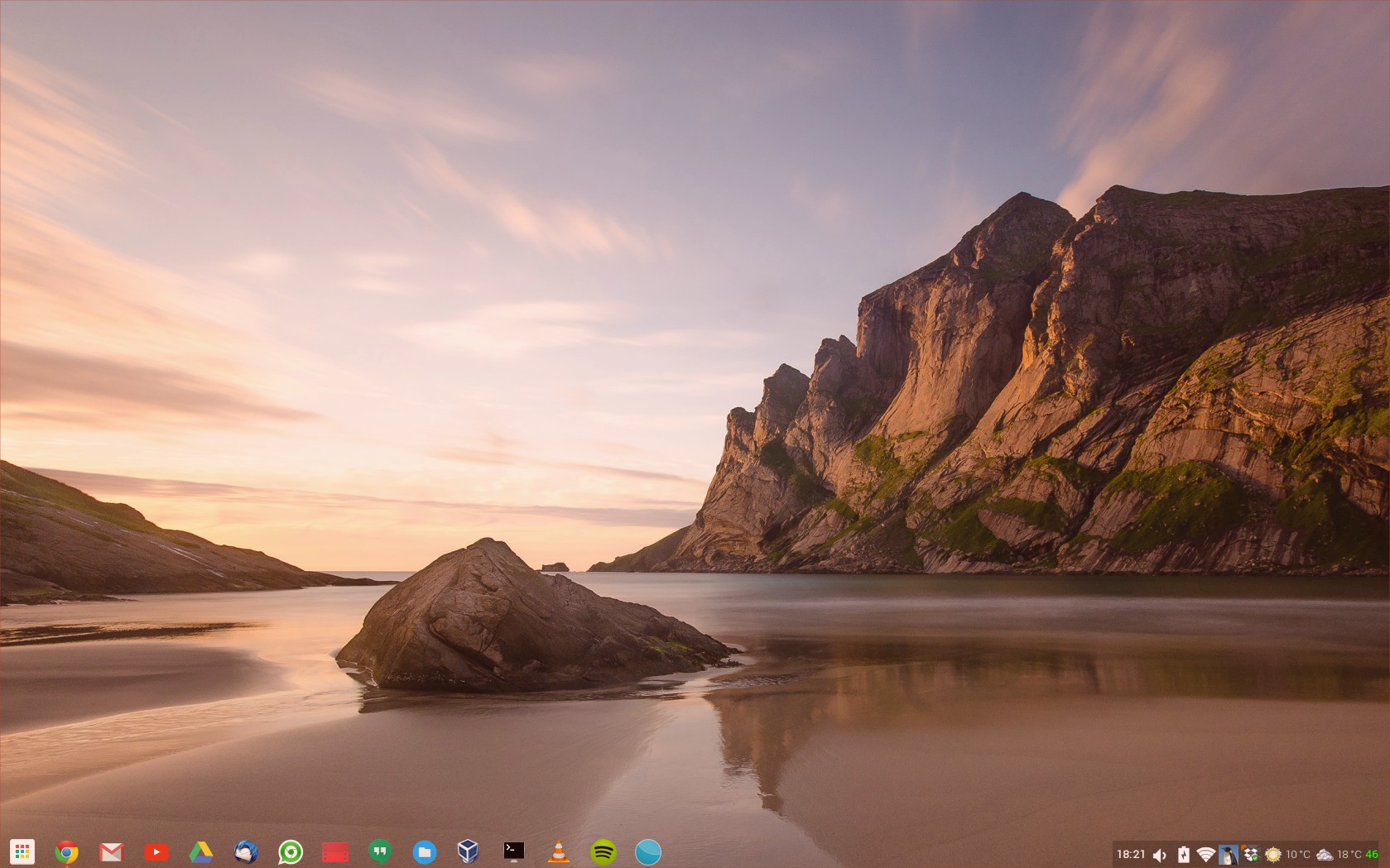Open Google Drive shelf icon

pos(201,851)
